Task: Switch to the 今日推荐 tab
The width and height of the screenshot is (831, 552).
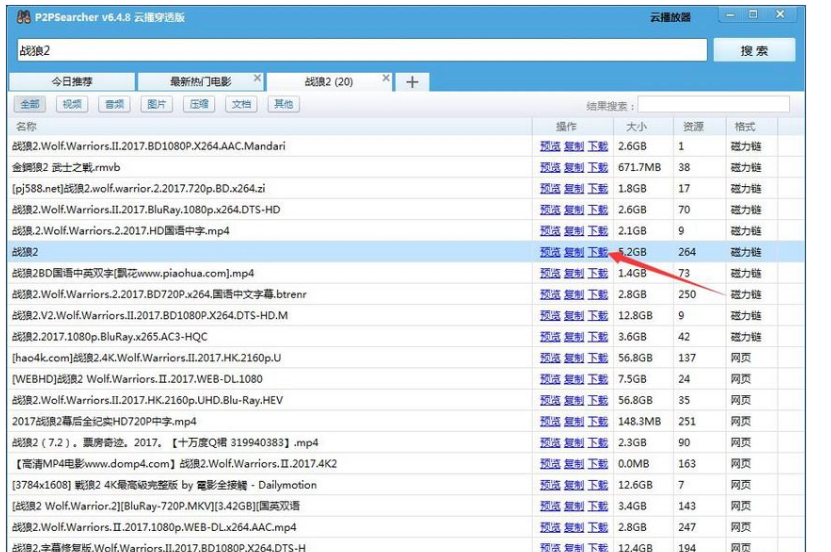Action: click(71, 82)
